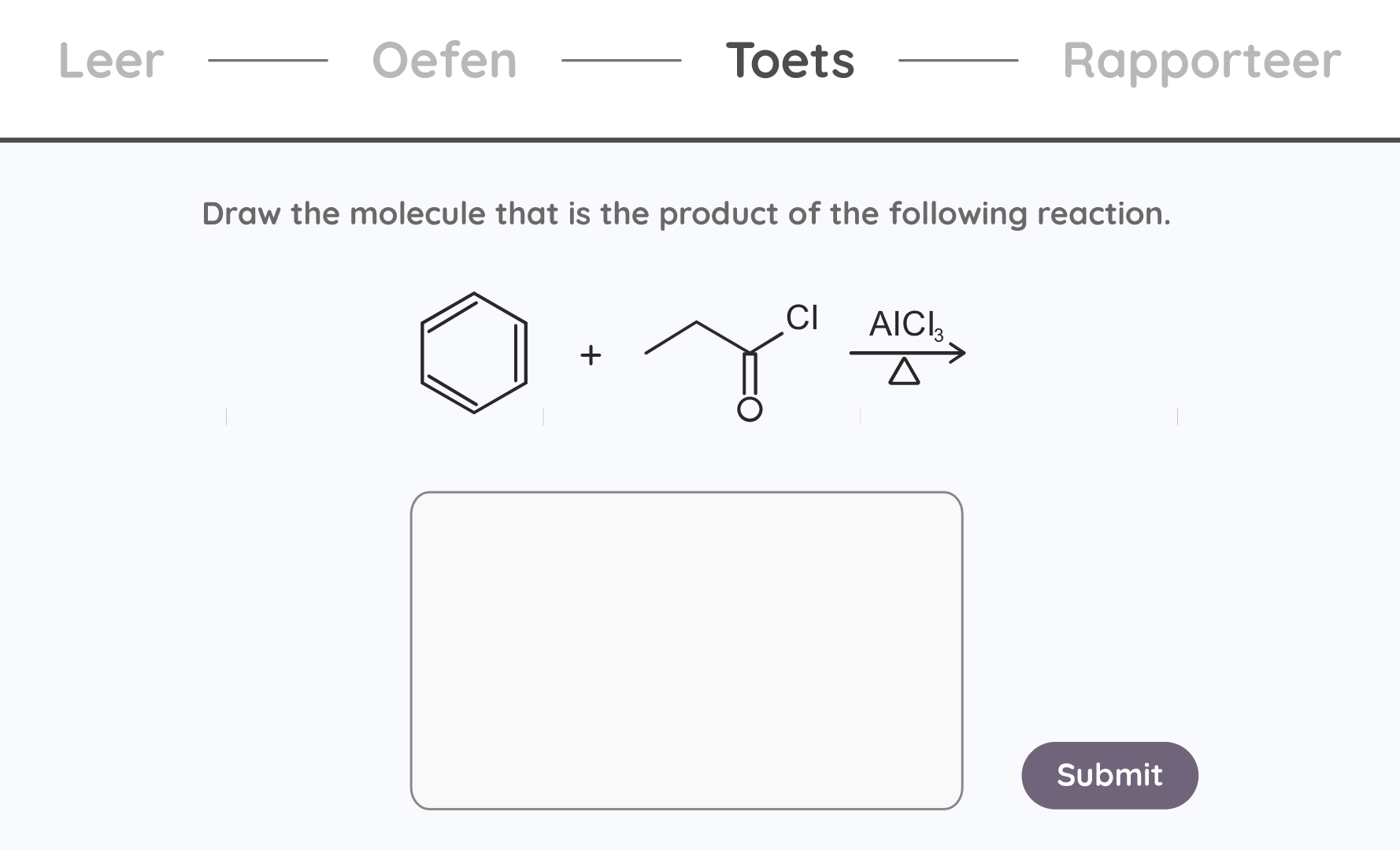Click the reaction arrow head
The image size is (1400, 849).
957,353
